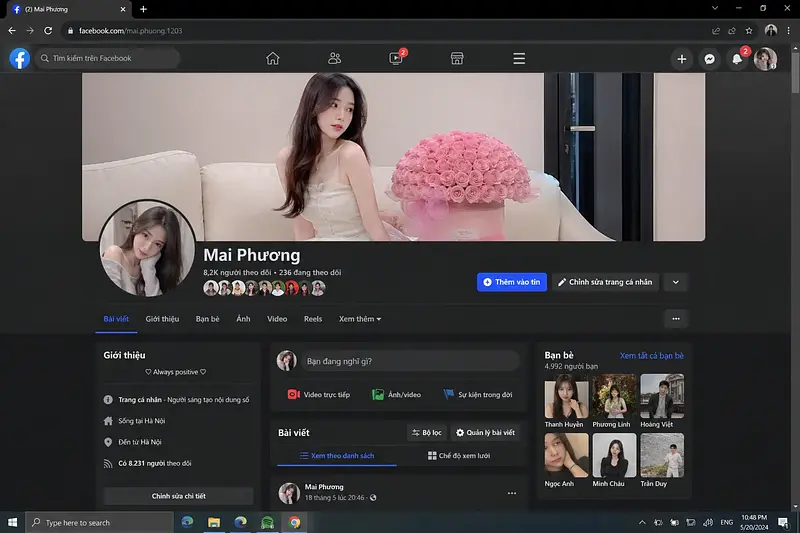Select the 'Reels' tab
Viewport: 800px width, 533px height.
[x=313, y=319]
